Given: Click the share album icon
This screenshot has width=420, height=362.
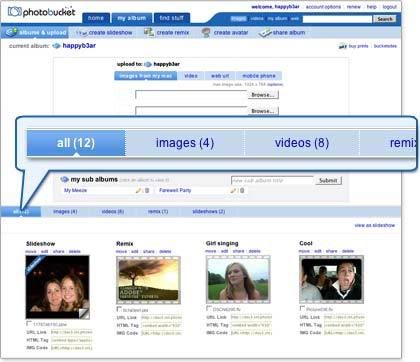Looking at the screenshot, I should (265, 33).
